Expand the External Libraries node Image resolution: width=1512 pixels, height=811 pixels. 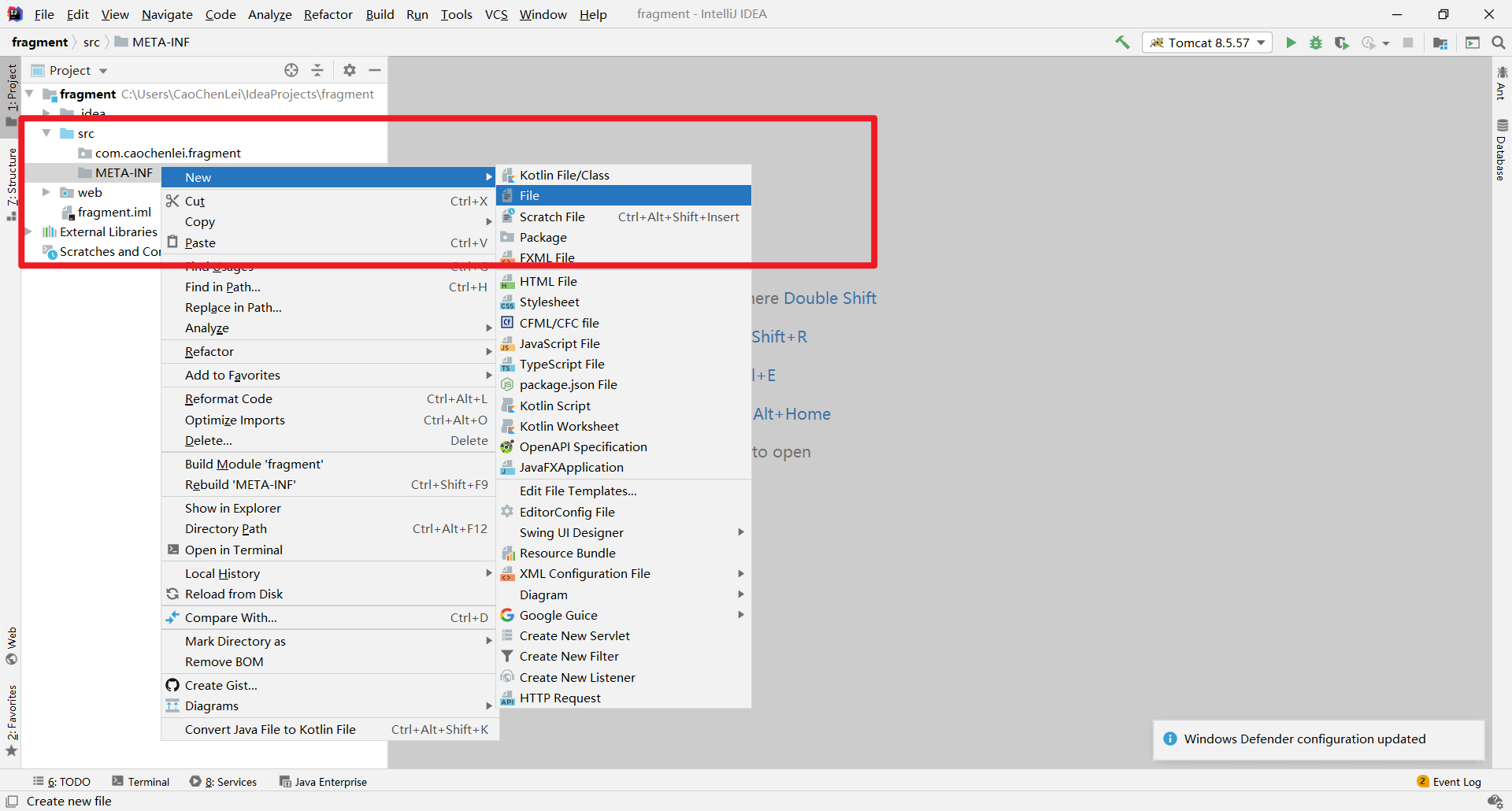point(30,231)
